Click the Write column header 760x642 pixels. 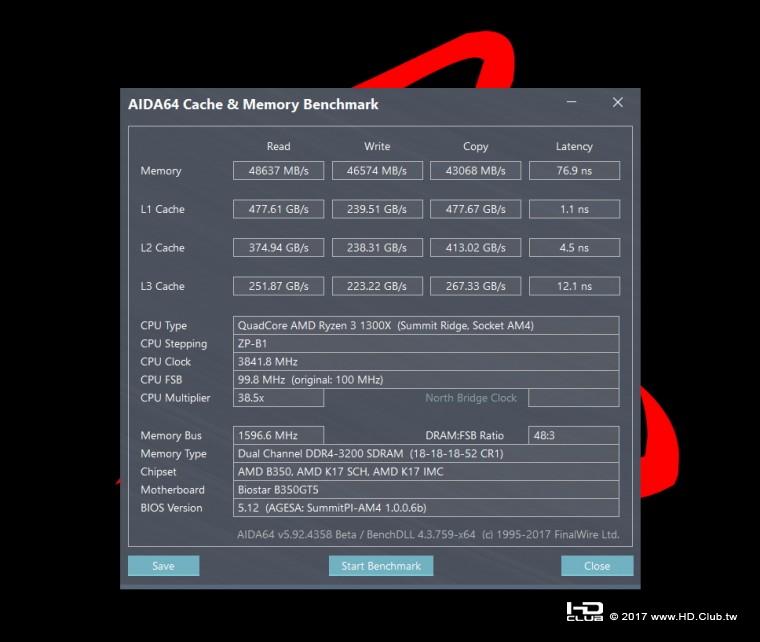(x=377, y=146)
